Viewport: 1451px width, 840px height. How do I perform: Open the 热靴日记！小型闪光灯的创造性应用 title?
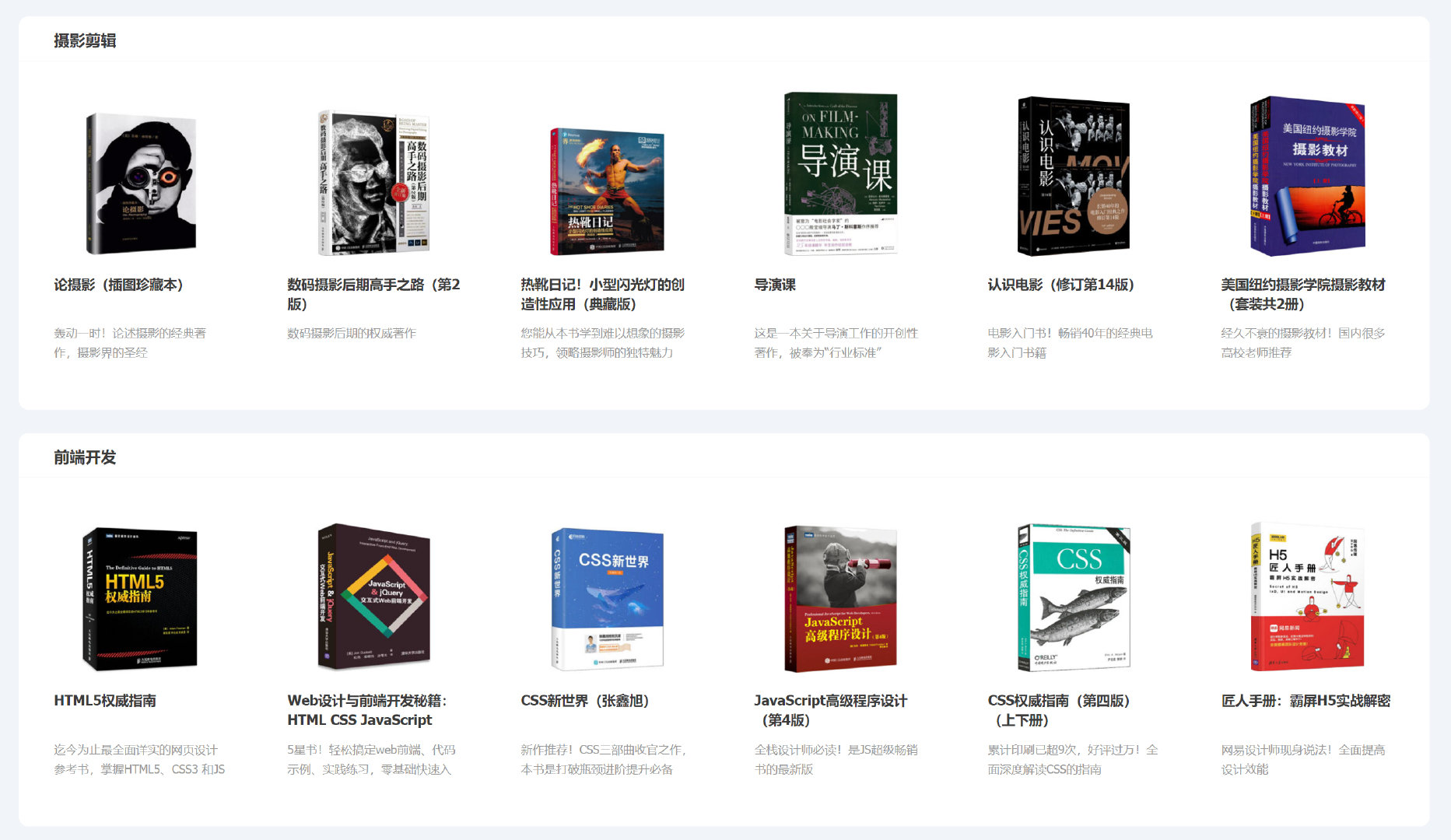click(x=603, y=294)
